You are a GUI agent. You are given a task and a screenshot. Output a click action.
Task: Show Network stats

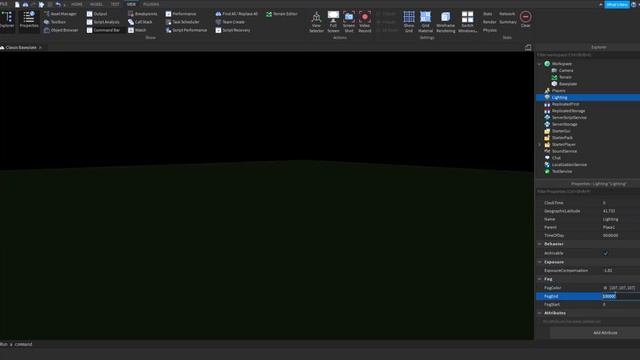(507, 14)
